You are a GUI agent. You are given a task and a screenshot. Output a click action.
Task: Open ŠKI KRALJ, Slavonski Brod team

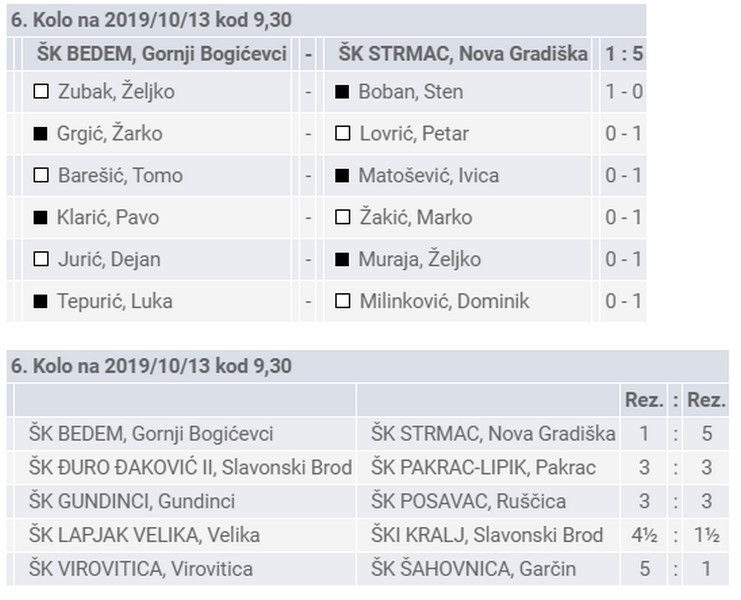(487, 536)
